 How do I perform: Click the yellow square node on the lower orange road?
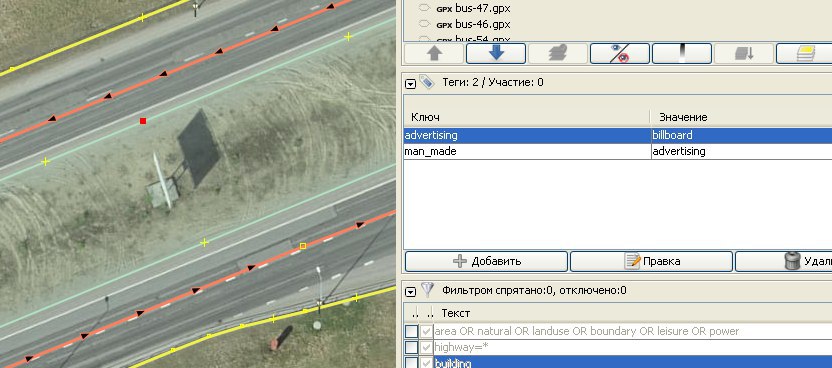(x=303, y=246)
